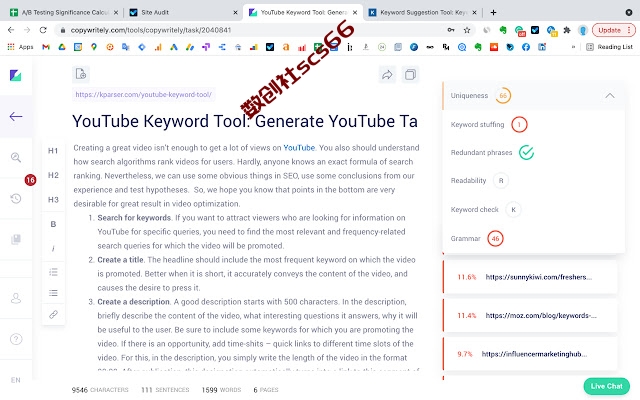The width and height of the screenshot is (640, 400).
Task: Open the search magnifier in sidebar
Action: [16, 157]
